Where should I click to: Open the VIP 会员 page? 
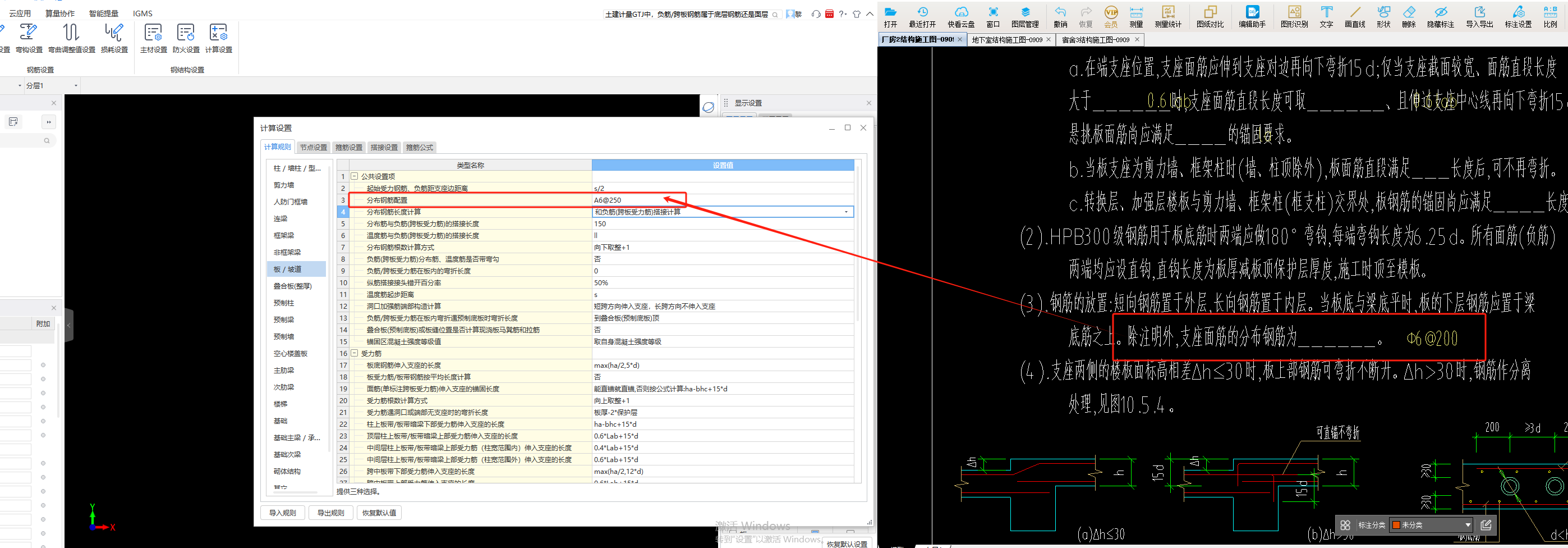pos(1111,16)
